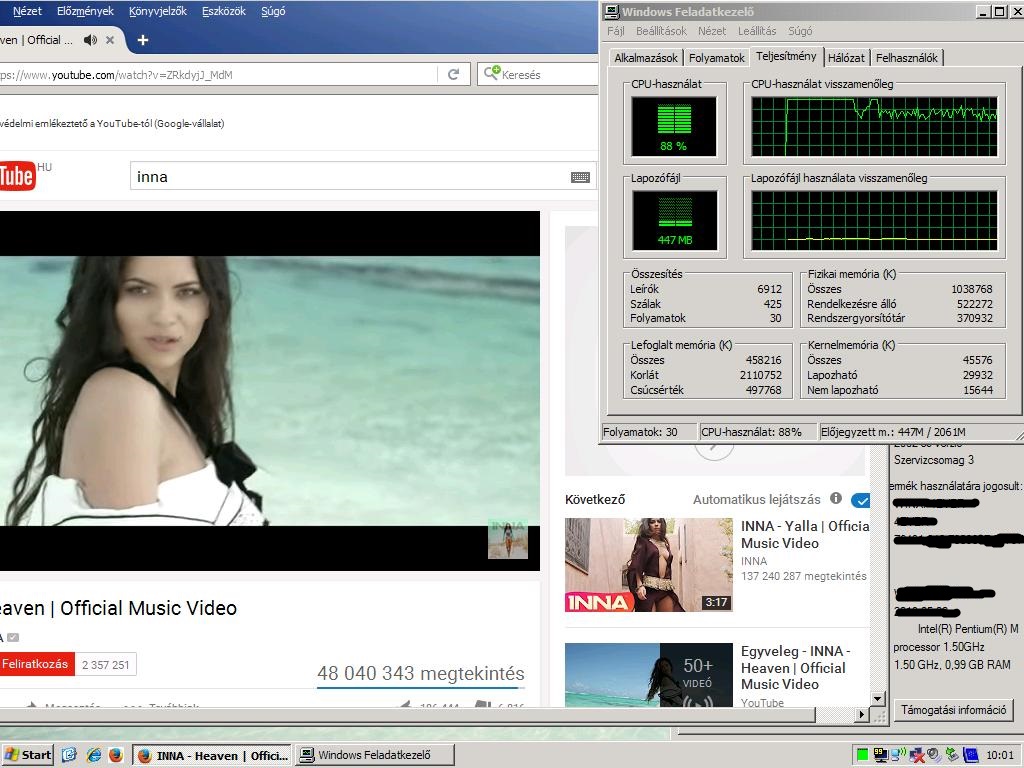Click status bar 'Folyamatok: 30' entry
Viewport: 1024px width, 768px height.
pyautogui.click(x=648, y=432)
